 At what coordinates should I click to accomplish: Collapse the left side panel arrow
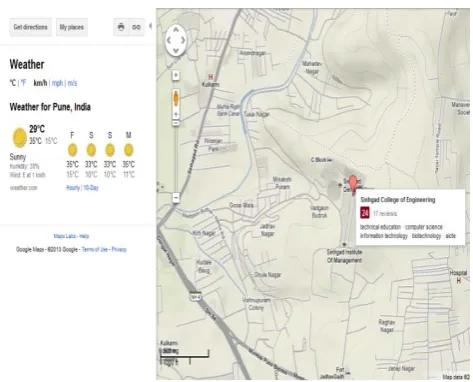151,26
